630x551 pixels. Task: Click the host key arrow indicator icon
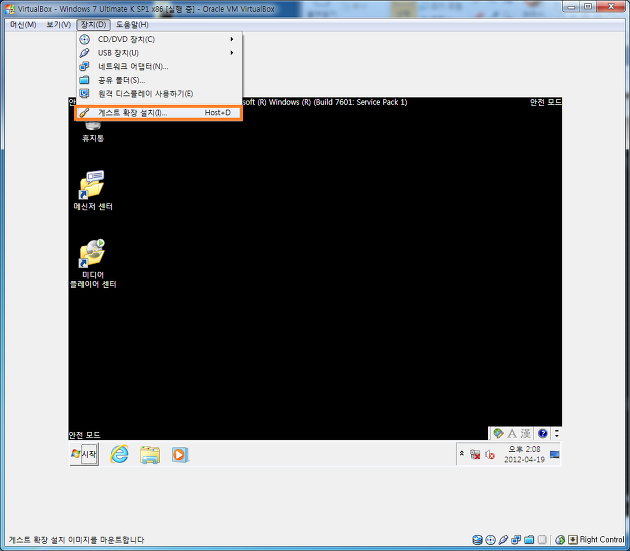point(573,540)
